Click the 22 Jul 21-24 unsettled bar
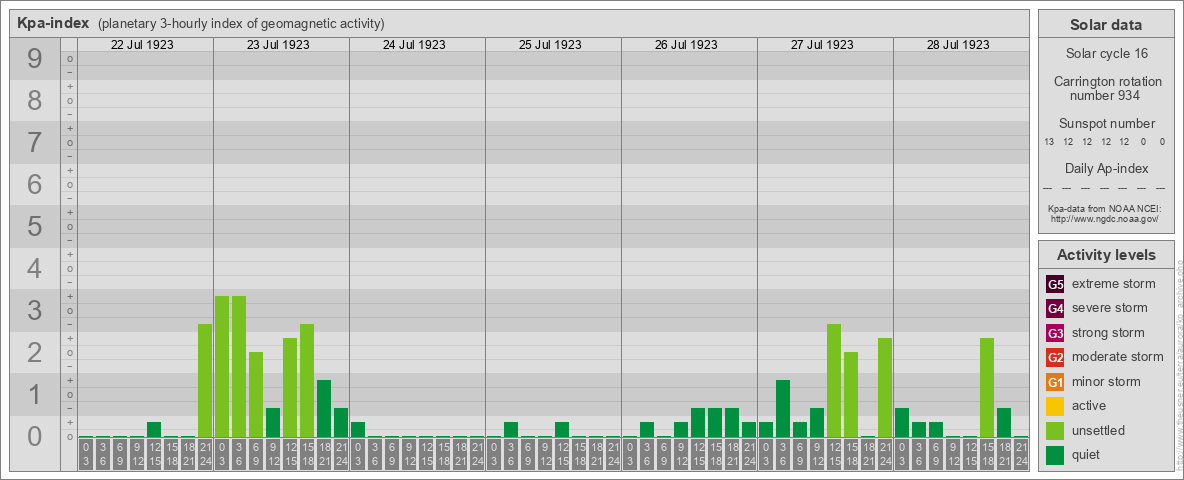Viewport: 1184px width, 480px height. pyautogui.click(x=205, y=381)
